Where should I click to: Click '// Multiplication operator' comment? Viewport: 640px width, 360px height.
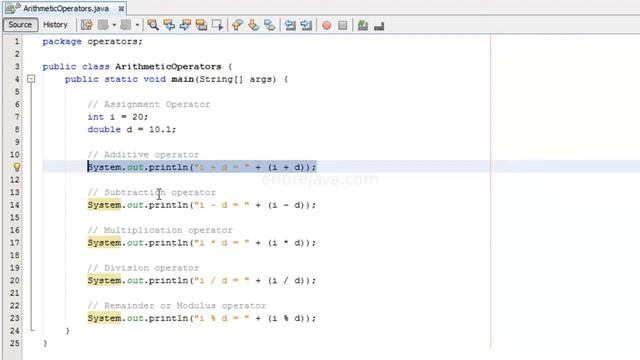coord(160,230)
